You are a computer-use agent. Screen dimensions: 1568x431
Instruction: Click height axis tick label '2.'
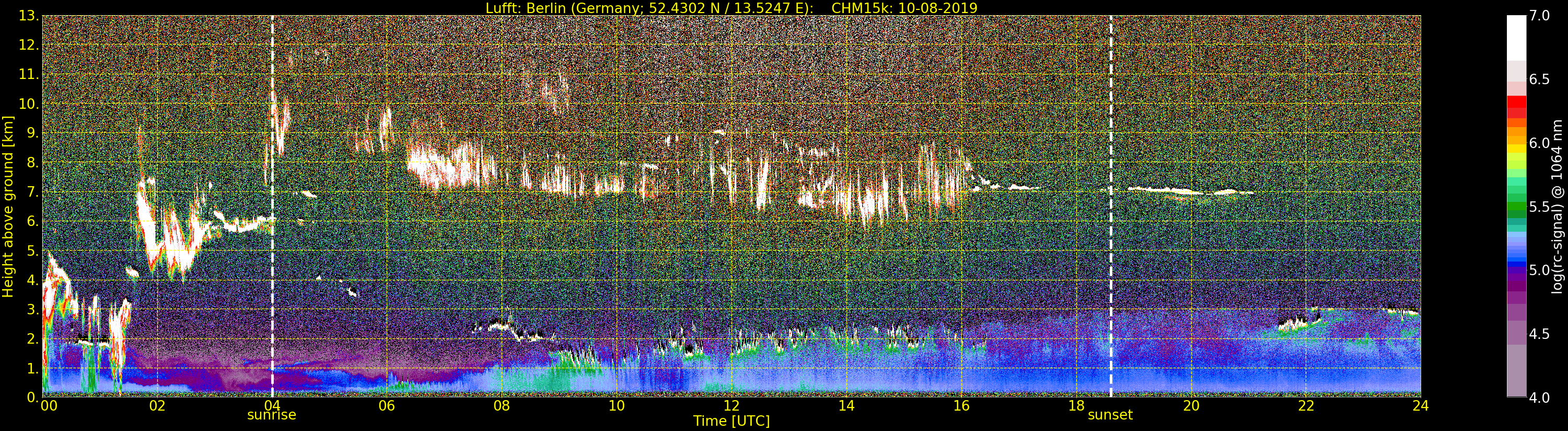click(32, 339)
